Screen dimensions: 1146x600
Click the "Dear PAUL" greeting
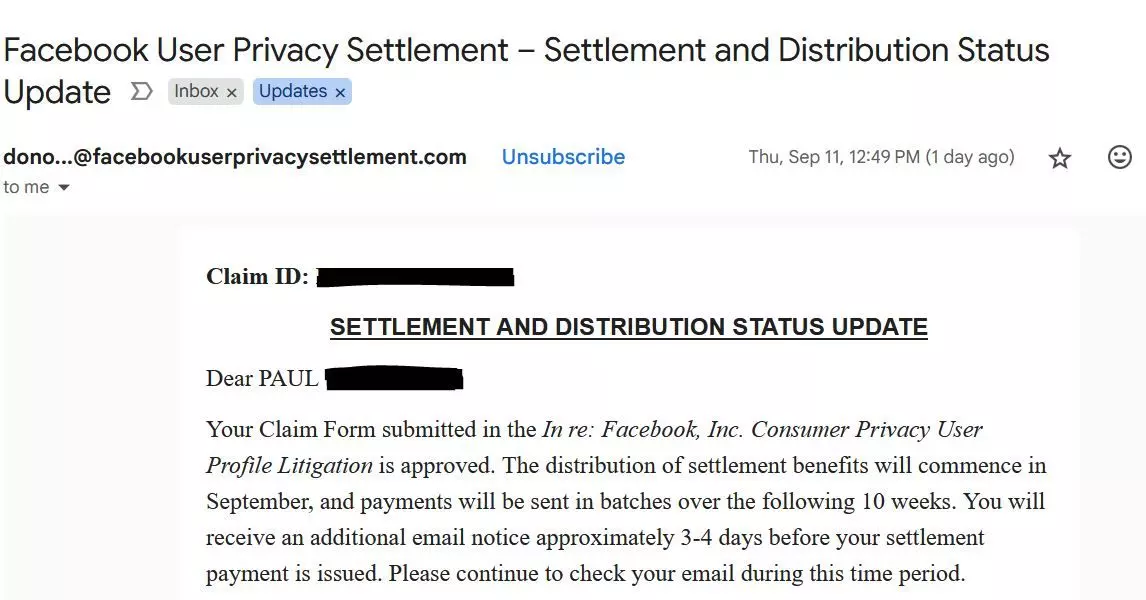click(x=262, y=379)
